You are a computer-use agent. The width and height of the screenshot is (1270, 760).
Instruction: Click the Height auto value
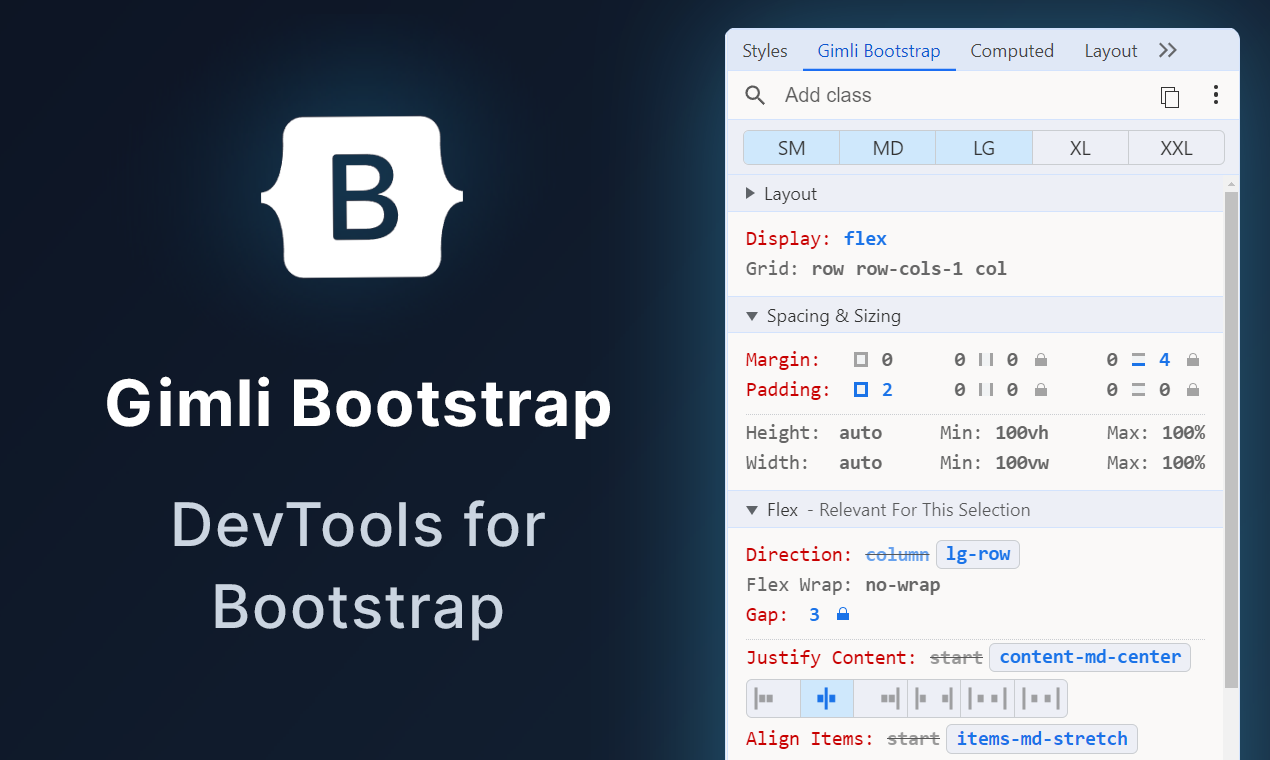click(x=860, y=433)
